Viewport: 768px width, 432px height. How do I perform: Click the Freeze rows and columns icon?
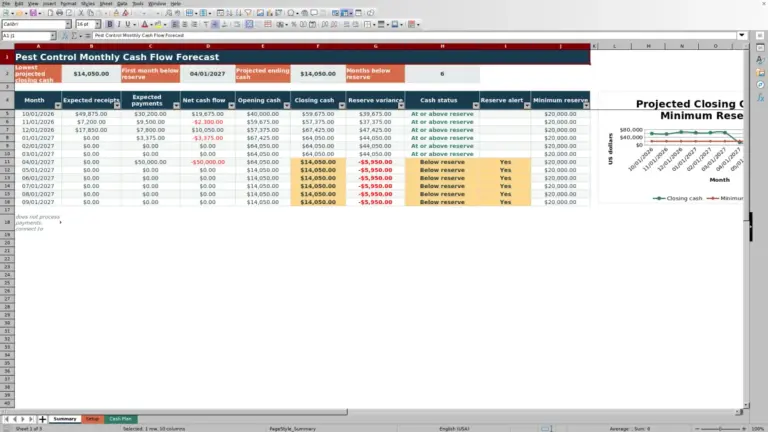click(345, 13)
